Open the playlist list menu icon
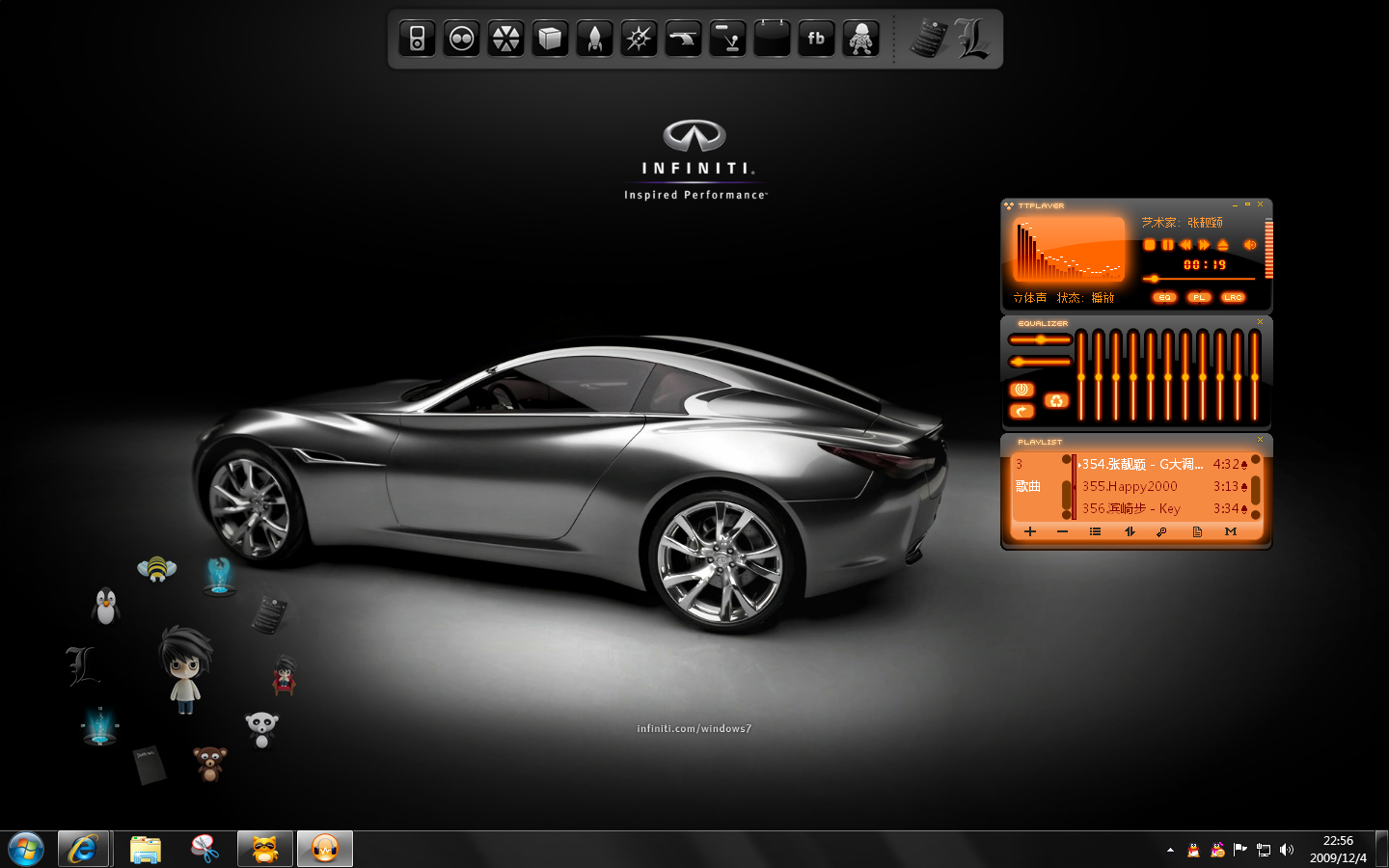This screenshot has width=1389, height=868. click(1095, 531)
